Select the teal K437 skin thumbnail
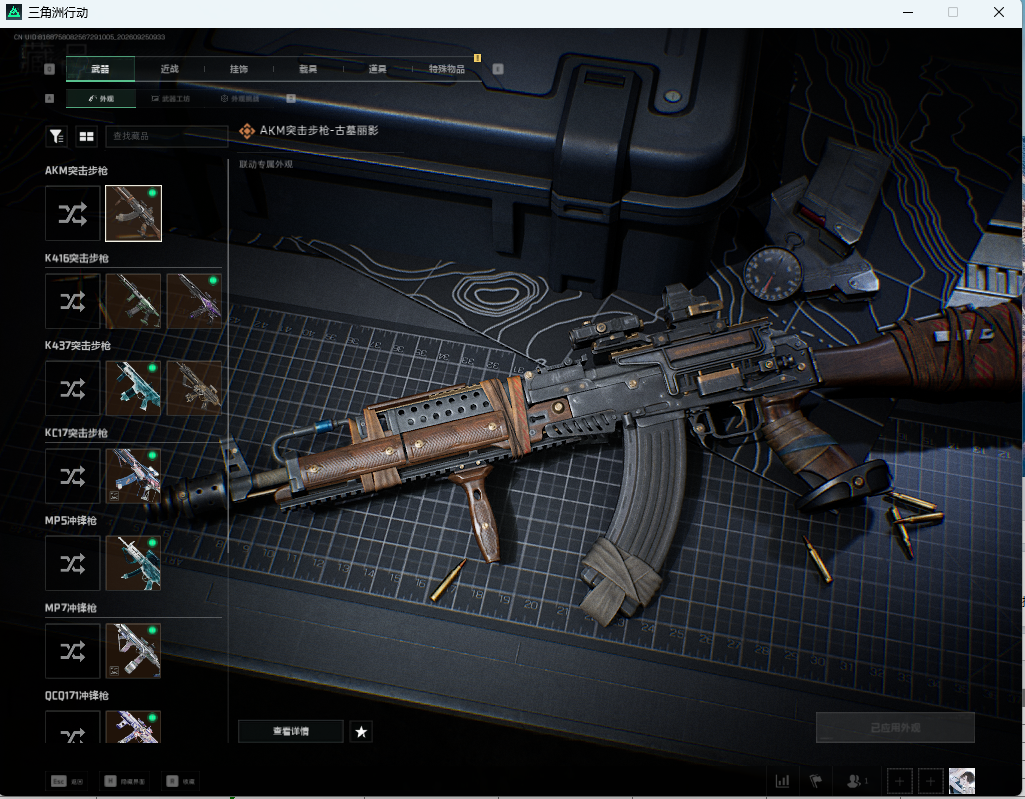1025x799 pixels. [133, 388]
